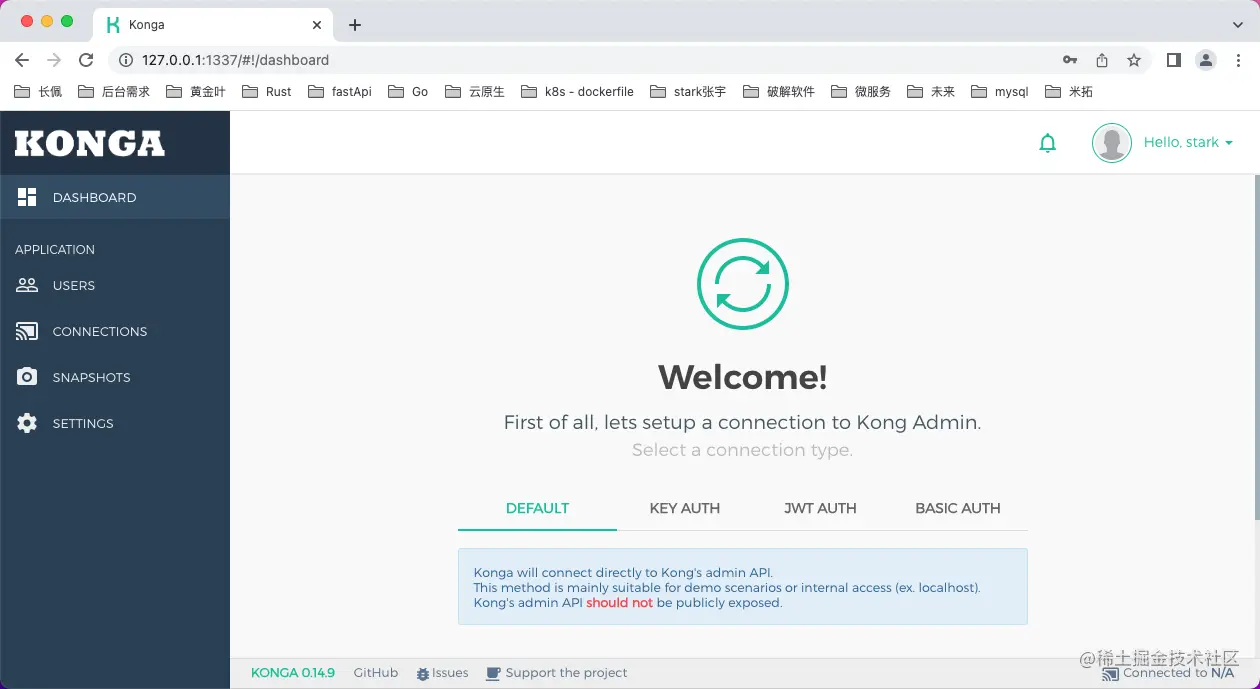This screenshot has height=689, width=1260.
Task: Open the 未来 bookmark folder
Action: 930,91
